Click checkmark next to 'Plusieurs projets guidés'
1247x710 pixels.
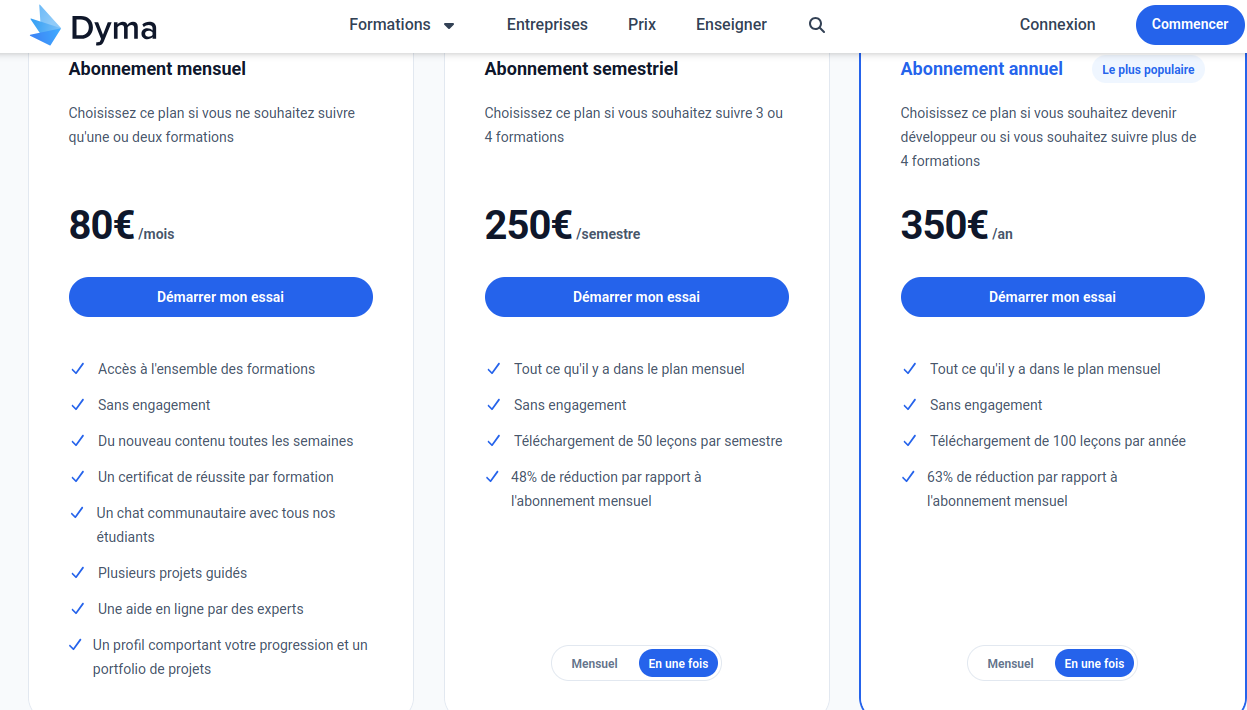point(77,573)
